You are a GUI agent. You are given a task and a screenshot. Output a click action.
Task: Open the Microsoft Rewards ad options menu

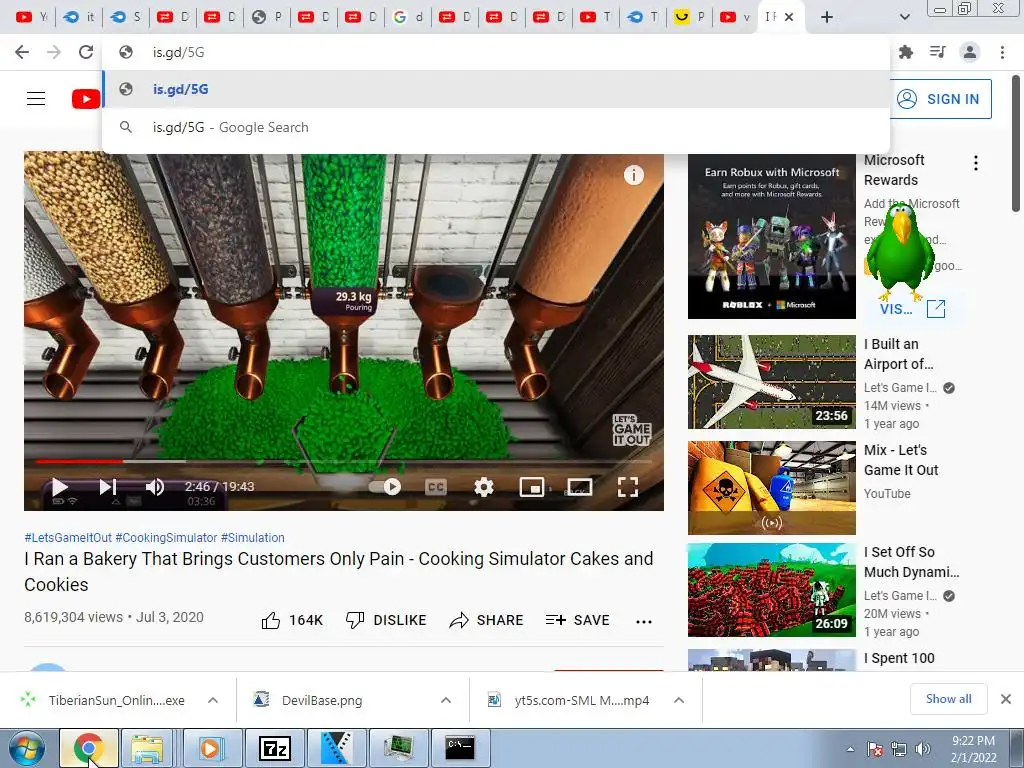976,163
